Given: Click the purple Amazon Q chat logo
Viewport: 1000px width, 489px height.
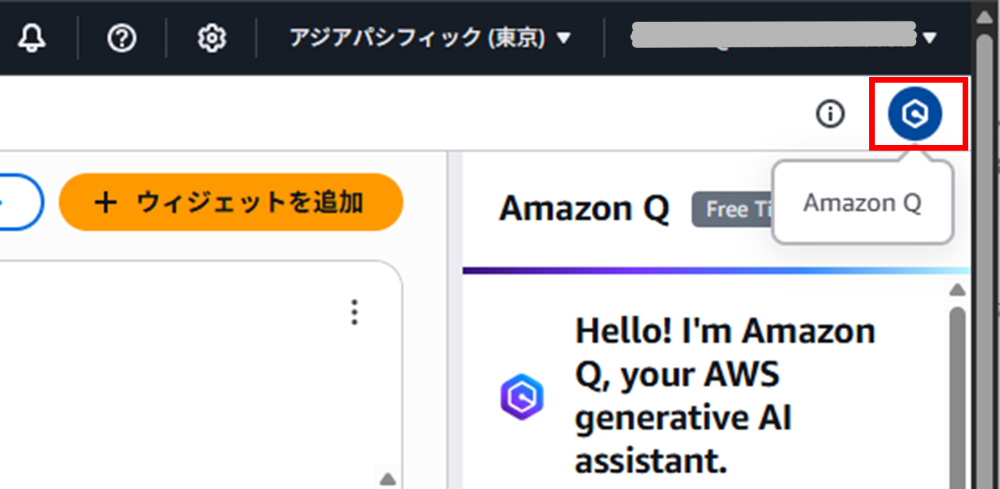Looking at the screenshot, I should tap(522, 397).
